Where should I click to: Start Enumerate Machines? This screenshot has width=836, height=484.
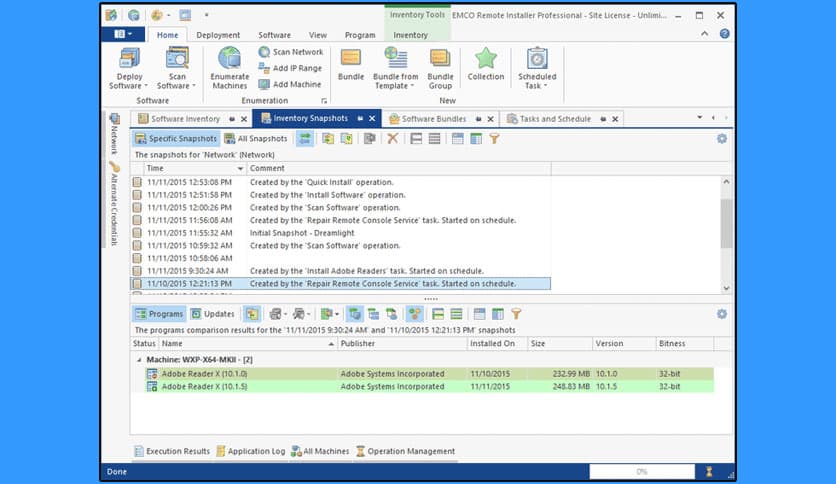coord(230,68)
